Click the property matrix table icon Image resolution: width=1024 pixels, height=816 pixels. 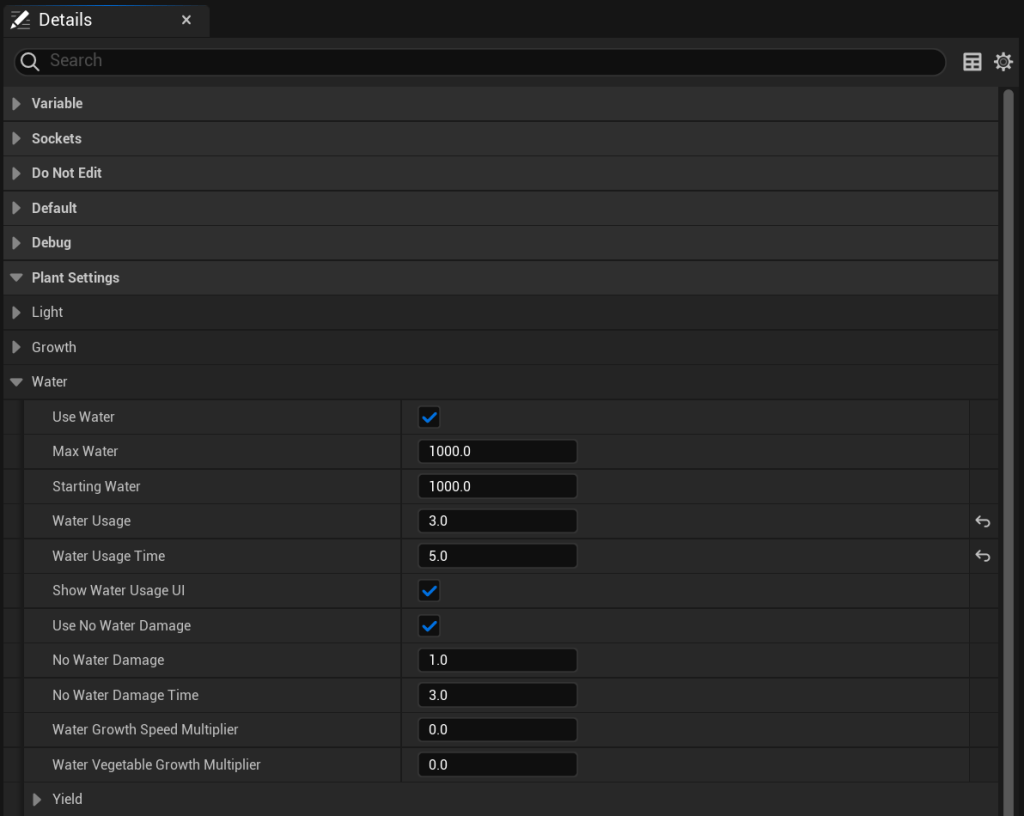coord(972,62)
